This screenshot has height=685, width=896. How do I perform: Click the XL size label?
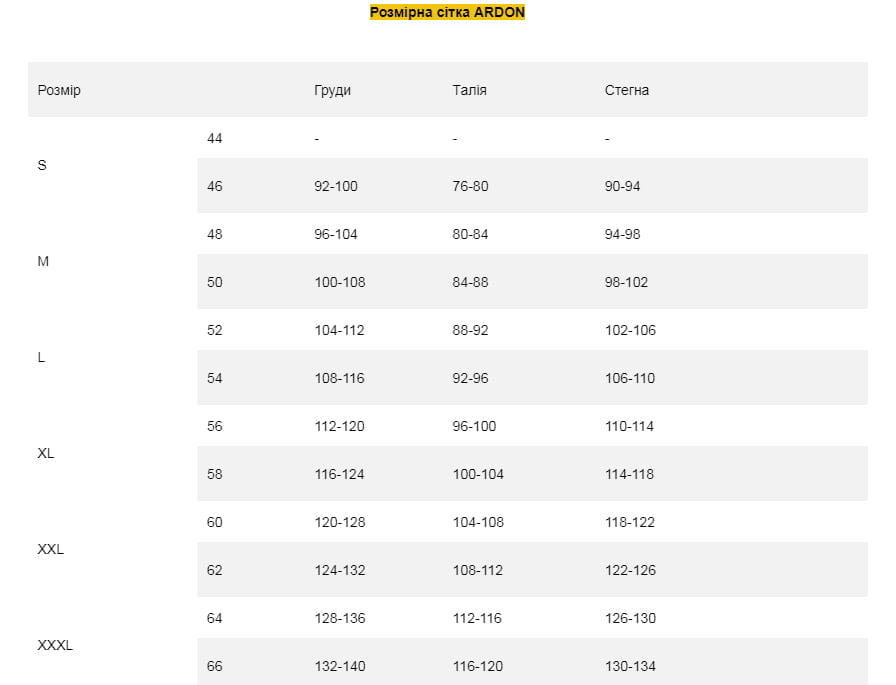coord(46,454)
